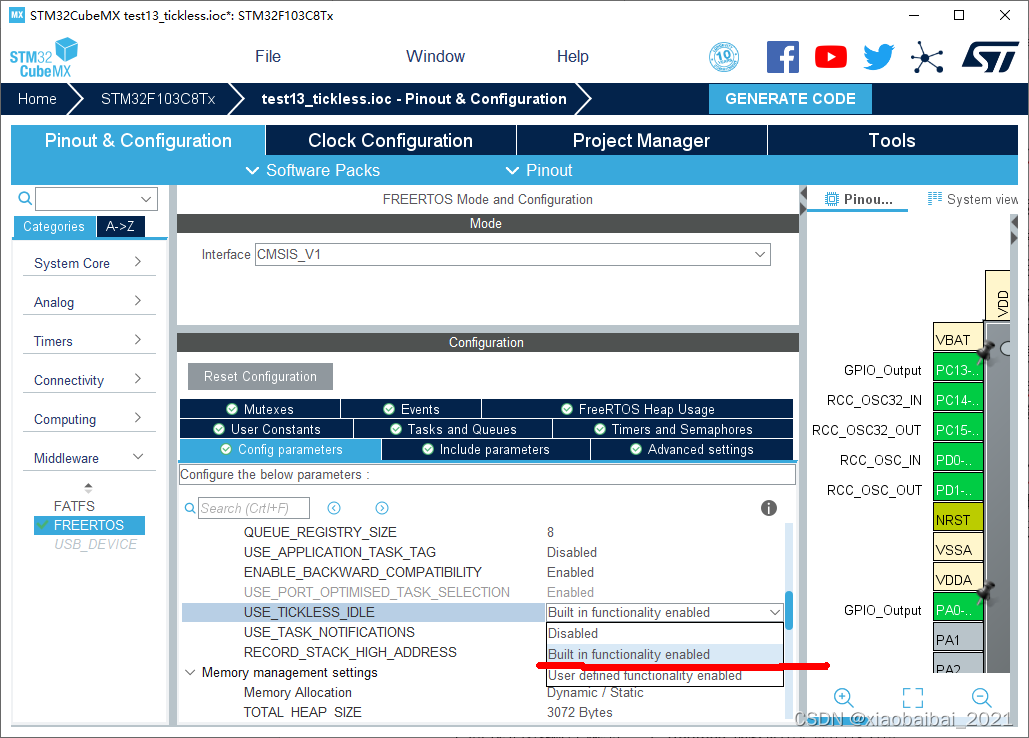Image resolution: width=1029 pixels, height=738 pixels.
Task: Switch to Project Manager tab
Action: (x=641, y=140)
